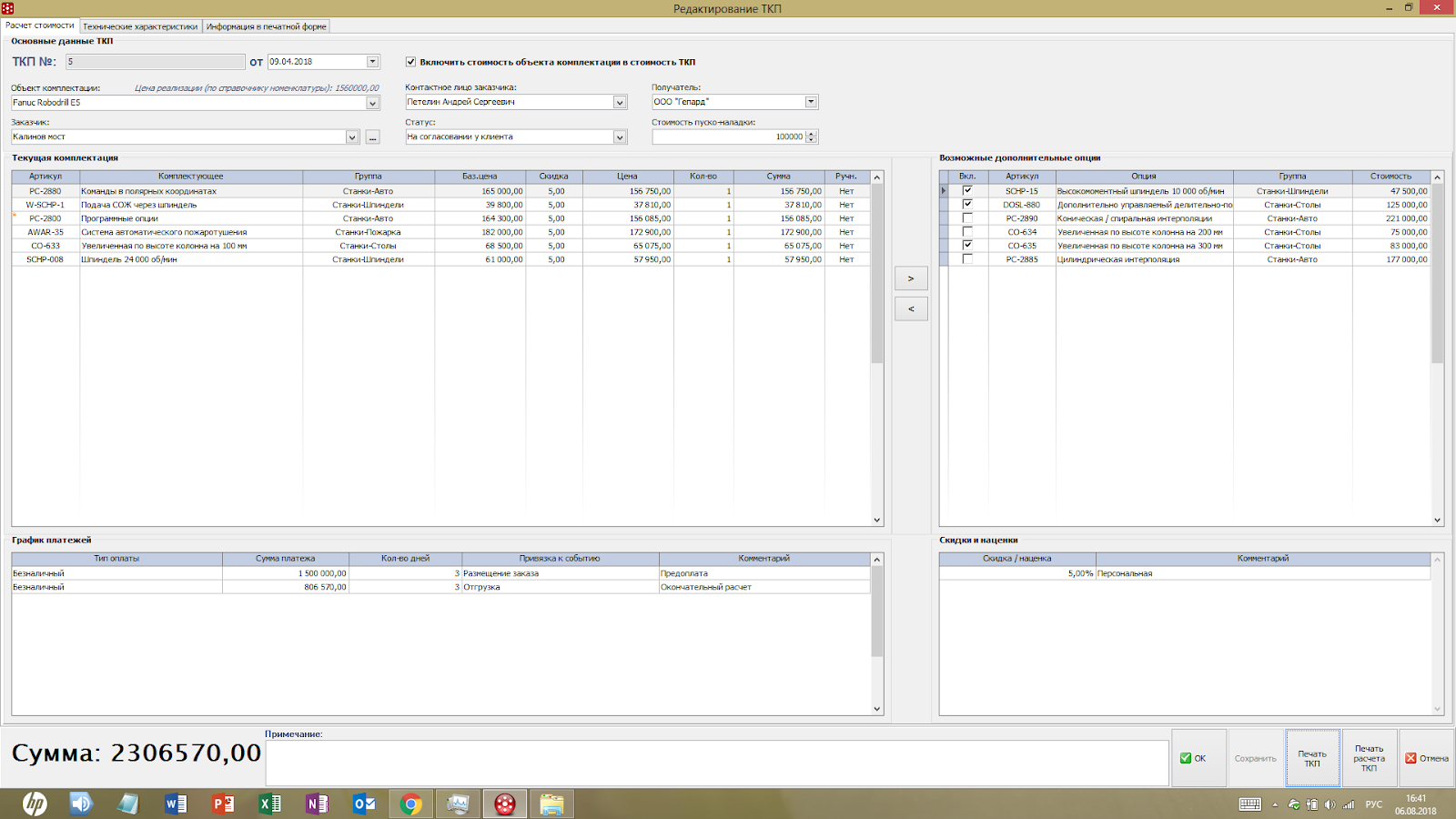This screenshot has height=819, width=1456.
Task: Click into the Примечание text area
Action: [717, 763]
